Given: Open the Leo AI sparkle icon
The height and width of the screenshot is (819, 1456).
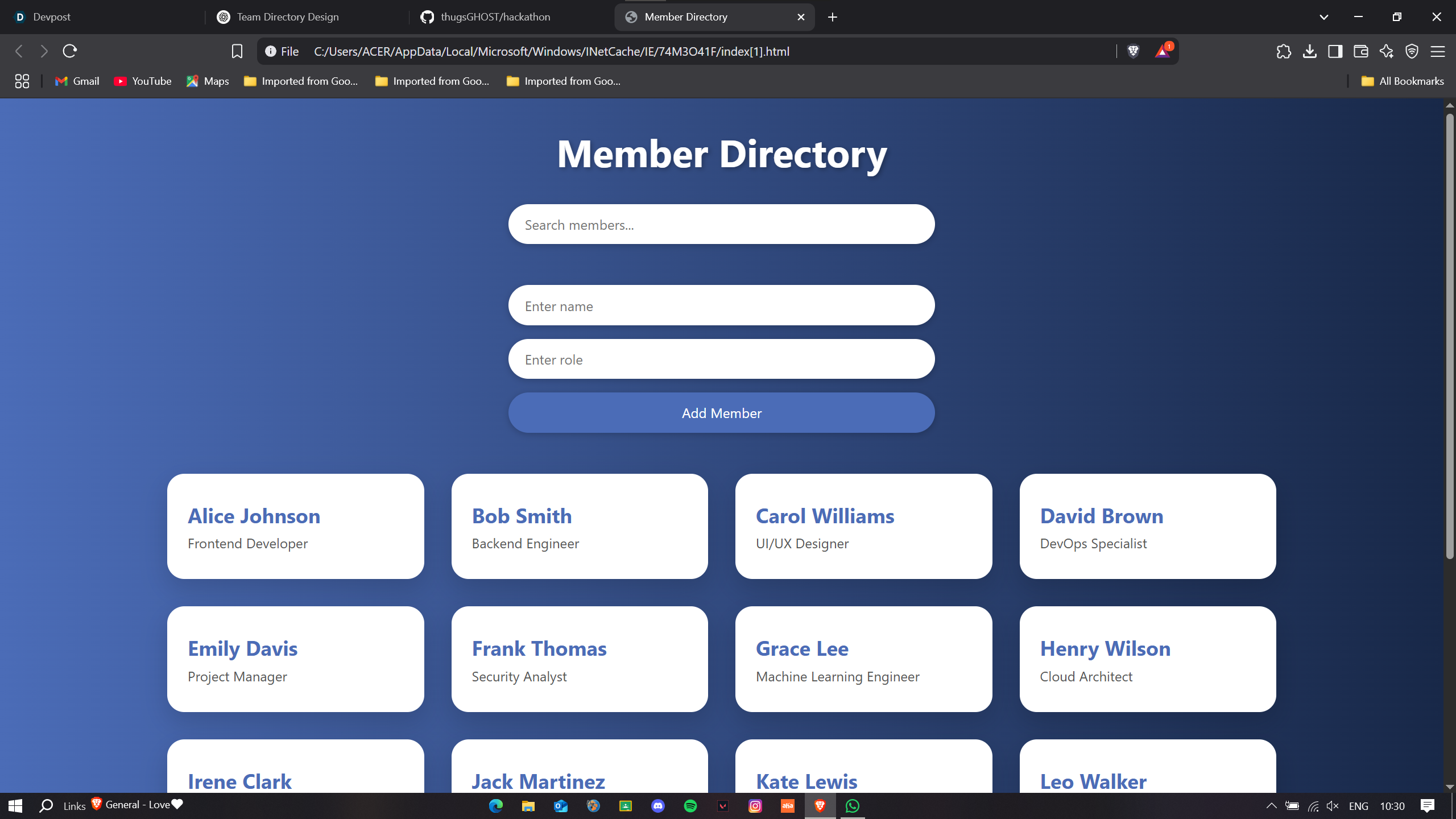Looking at the screenshot, I should [1386, 51].
